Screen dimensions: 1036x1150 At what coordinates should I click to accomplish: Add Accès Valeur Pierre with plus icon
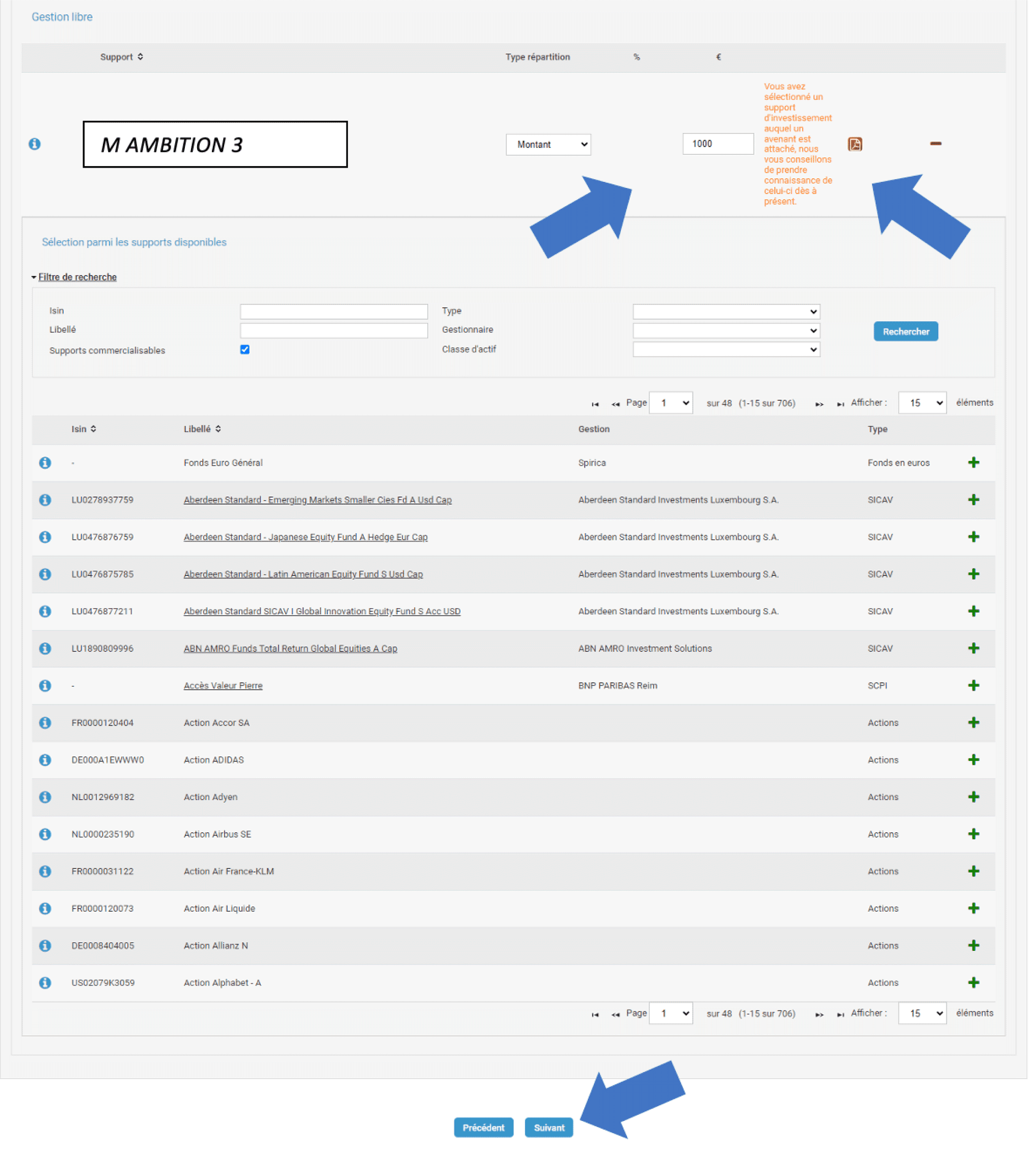973,685
